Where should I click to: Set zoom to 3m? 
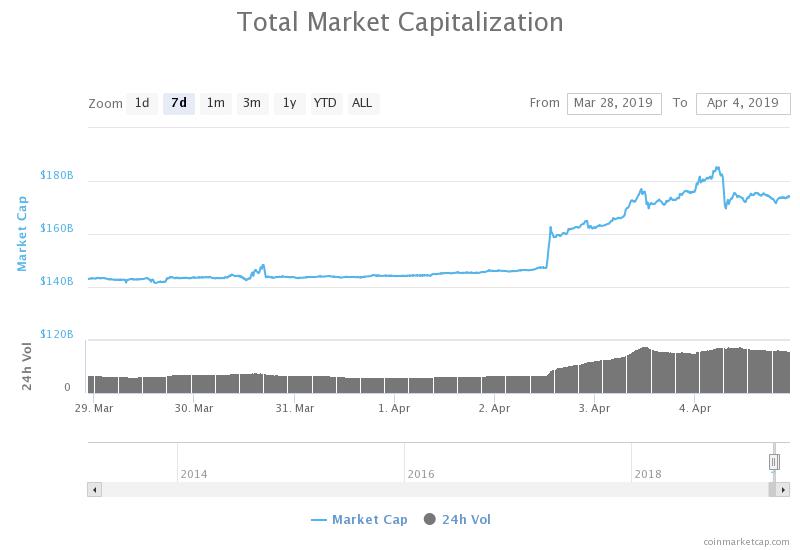click(x=252, y=103)
